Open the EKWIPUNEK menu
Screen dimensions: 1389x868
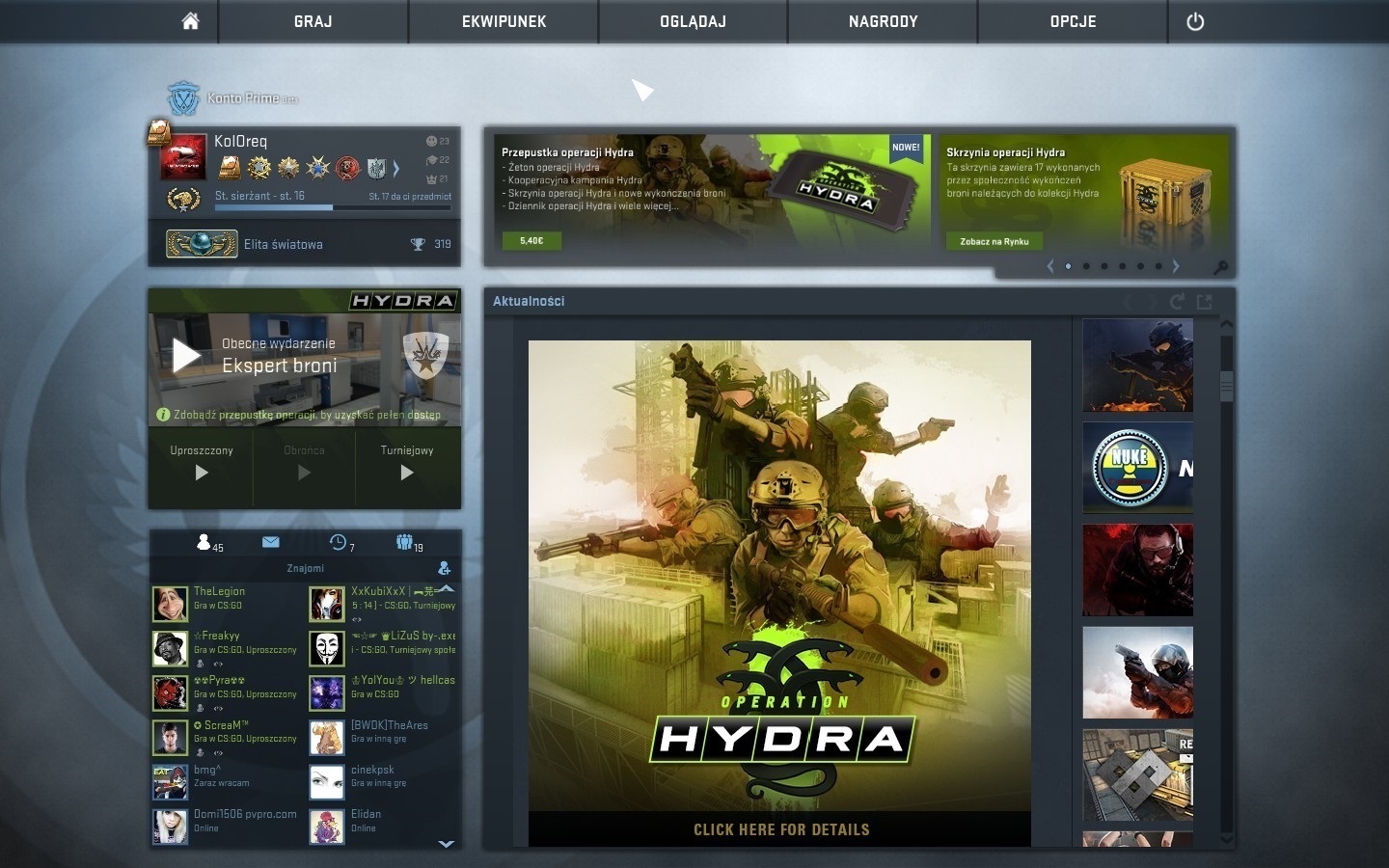(504, 21)
